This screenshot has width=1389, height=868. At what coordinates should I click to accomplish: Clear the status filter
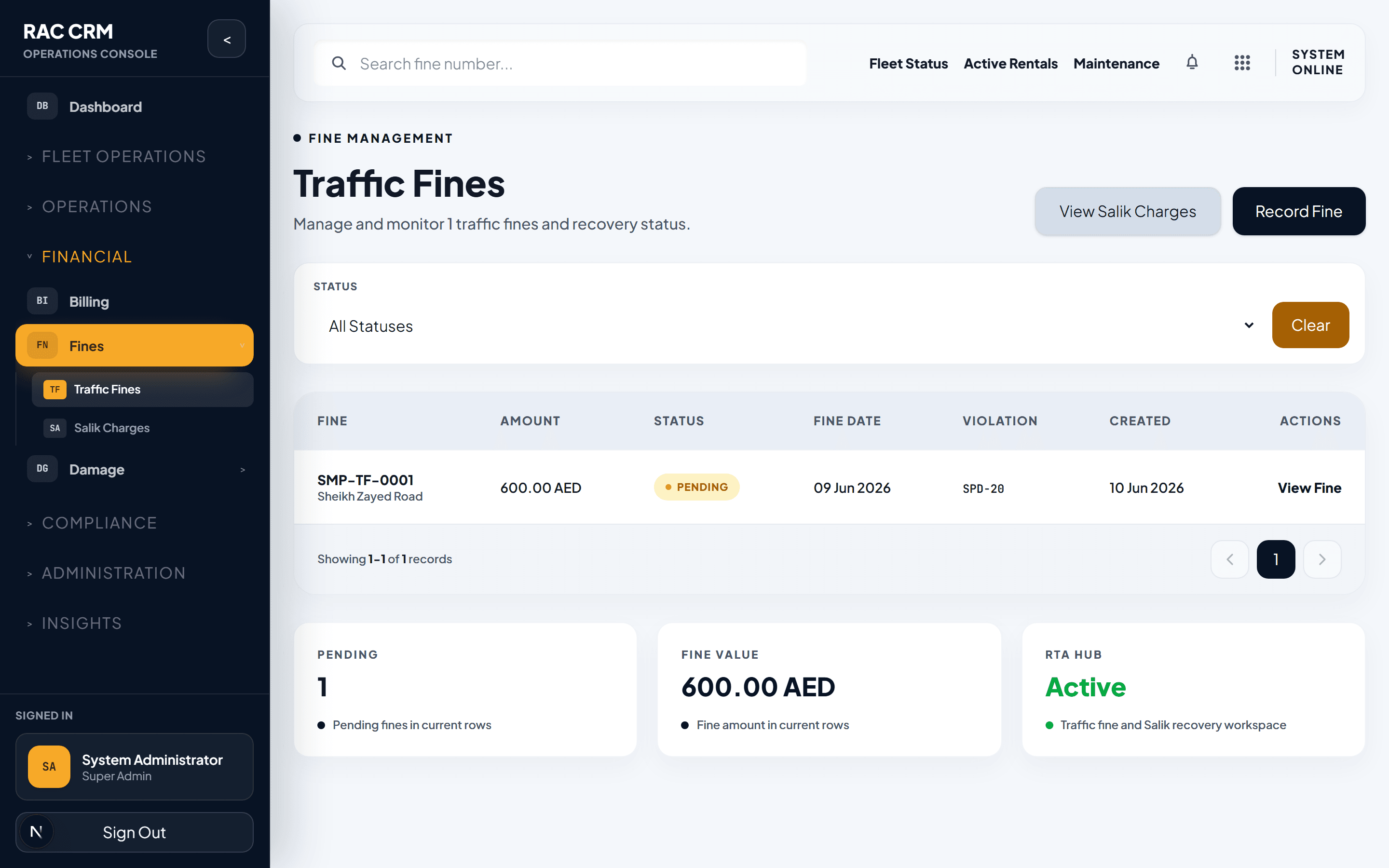pos(1310,325)
